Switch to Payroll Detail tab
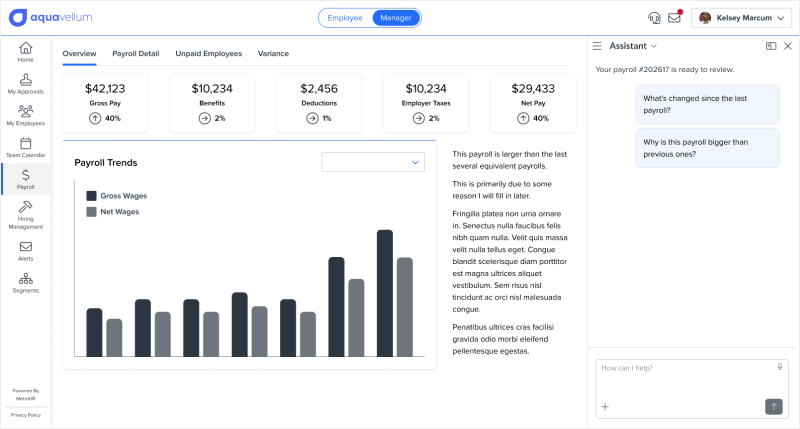The width and height of the screenshot is (800, 429). (136, 53)
